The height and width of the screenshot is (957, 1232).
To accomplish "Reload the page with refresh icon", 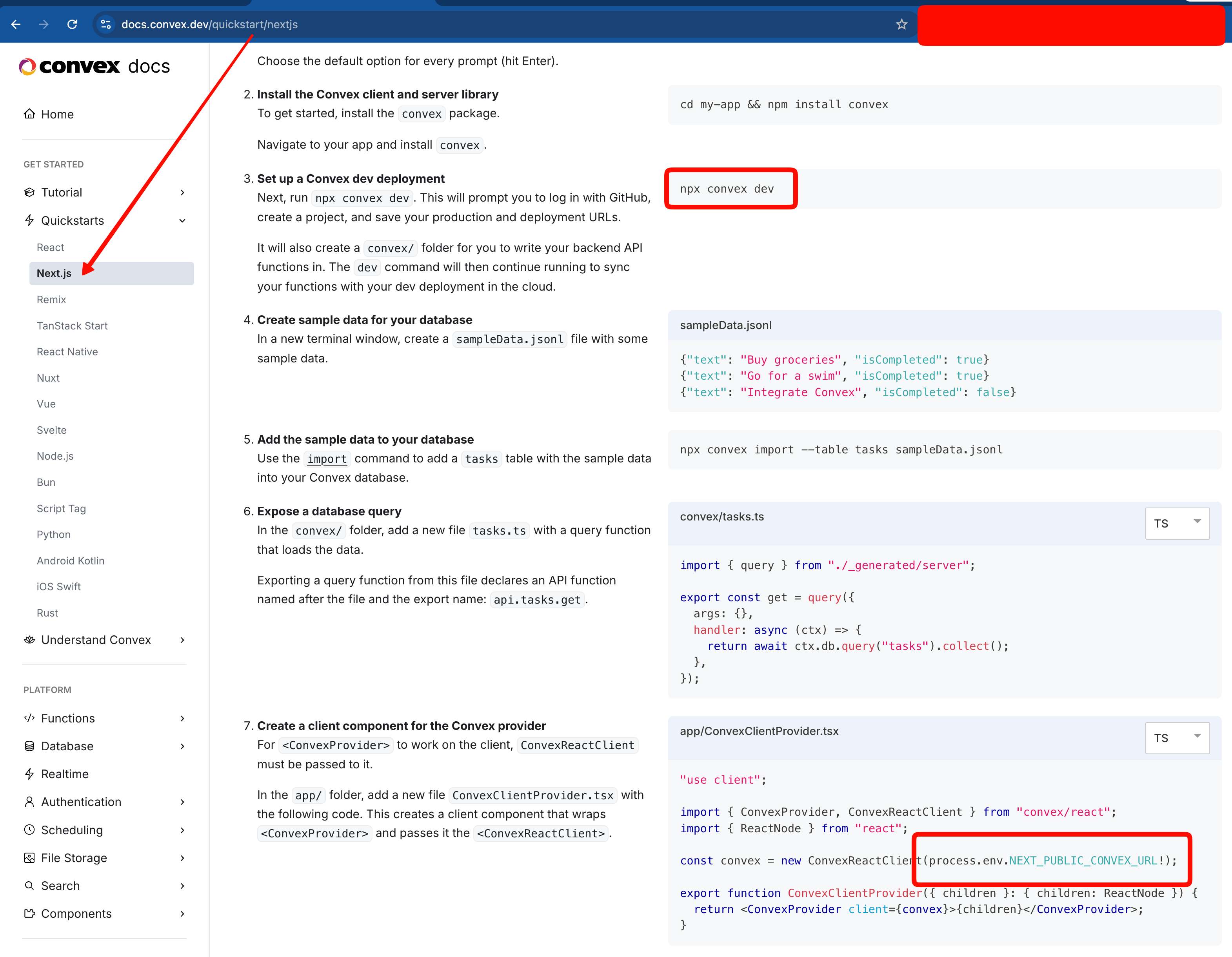I will click(x=72, y=24).
